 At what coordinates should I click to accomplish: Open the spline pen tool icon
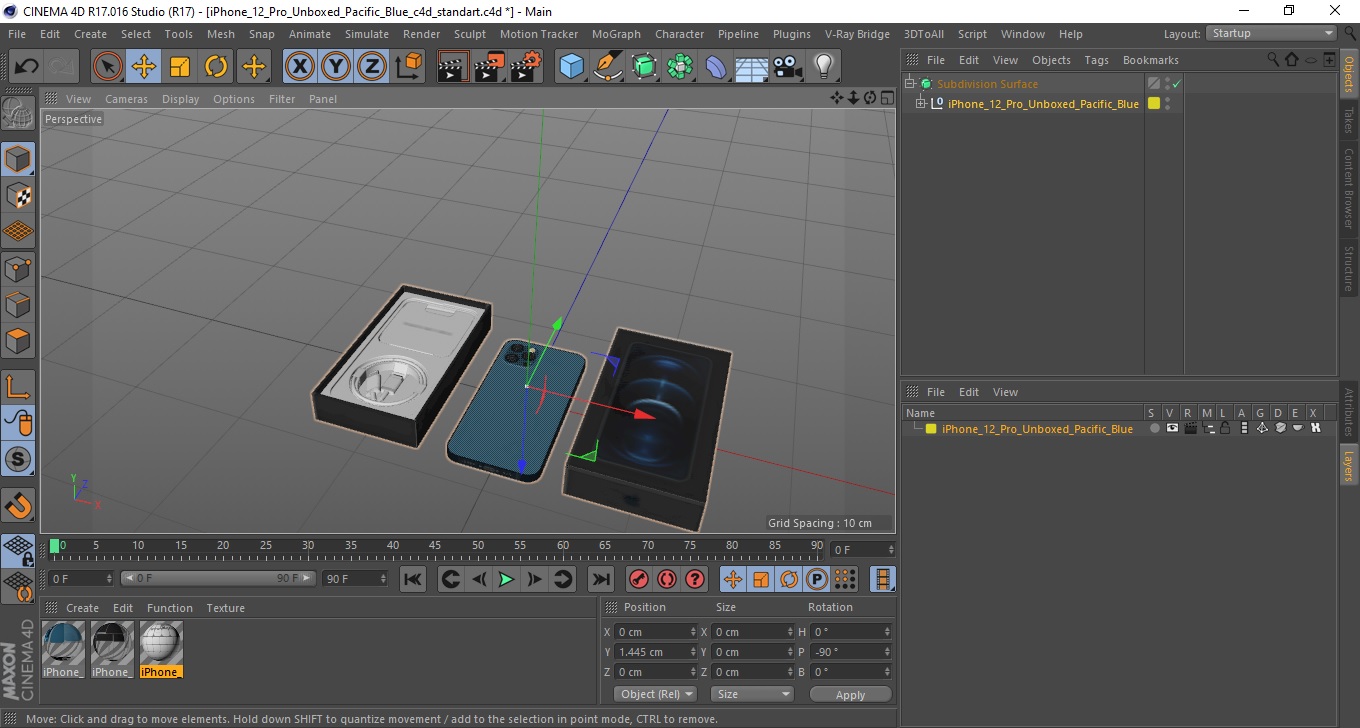(x=608, y=67)
